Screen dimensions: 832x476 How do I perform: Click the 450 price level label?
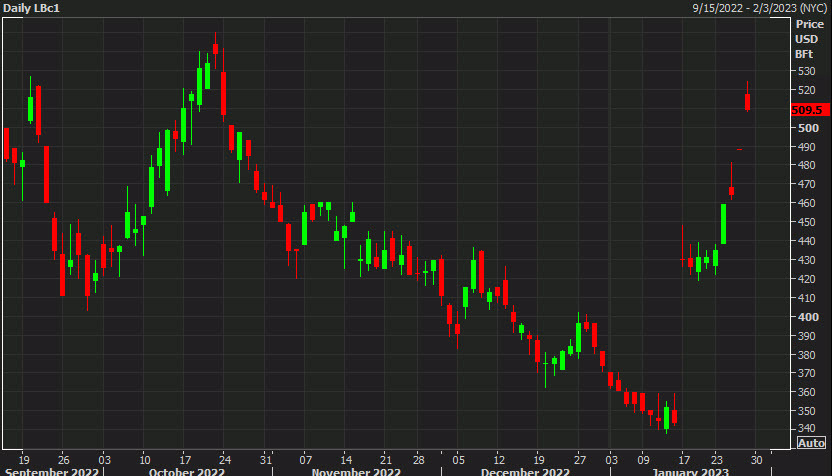point(806,222)
